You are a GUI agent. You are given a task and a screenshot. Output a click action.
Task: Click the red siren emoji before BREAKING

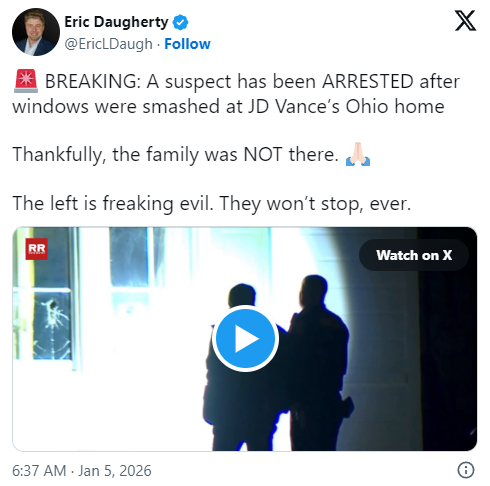[x=26, y=81]
